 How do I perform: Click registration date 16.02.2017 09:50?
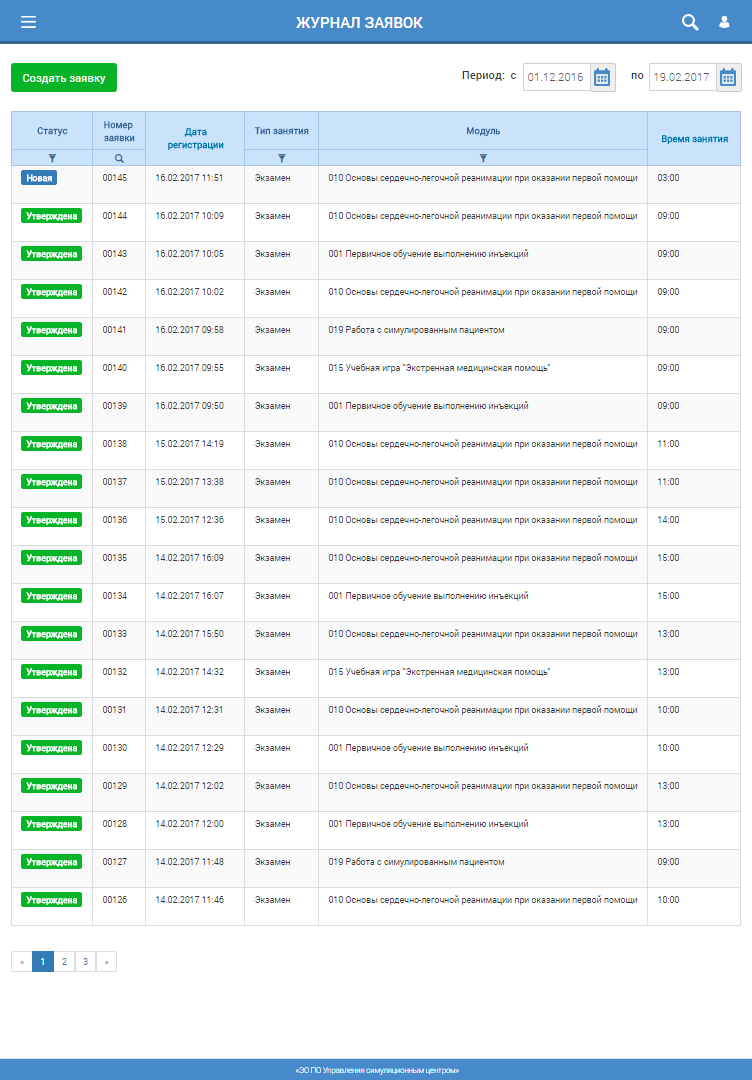pos(189,406)
